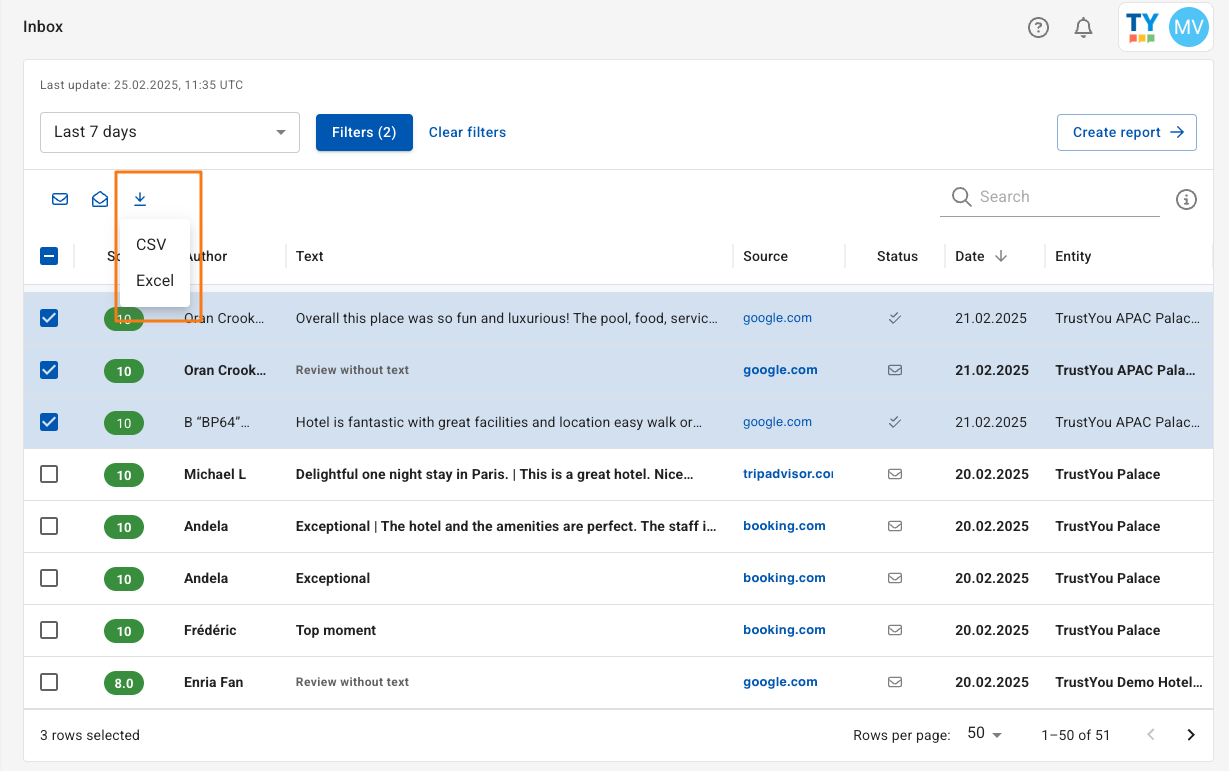
Task: Expand the Rows per page dropdown
Action: pyautogui.click(x=984, y=734)
